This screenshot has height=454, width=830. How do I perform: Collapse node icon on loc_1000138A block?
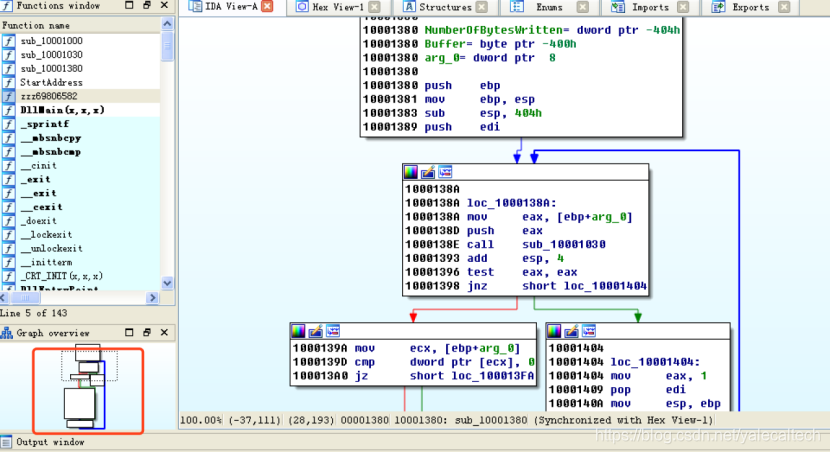coord(445,172)
